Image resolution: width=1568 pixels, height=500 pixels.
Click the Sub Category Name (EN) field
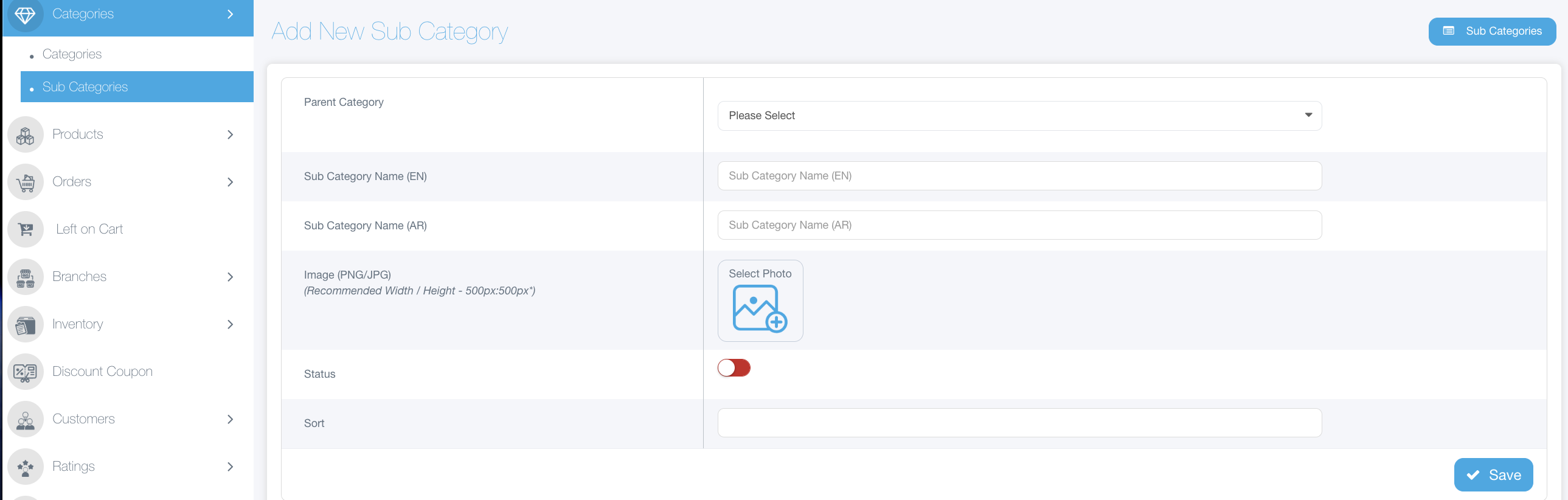pos(1019,176)
